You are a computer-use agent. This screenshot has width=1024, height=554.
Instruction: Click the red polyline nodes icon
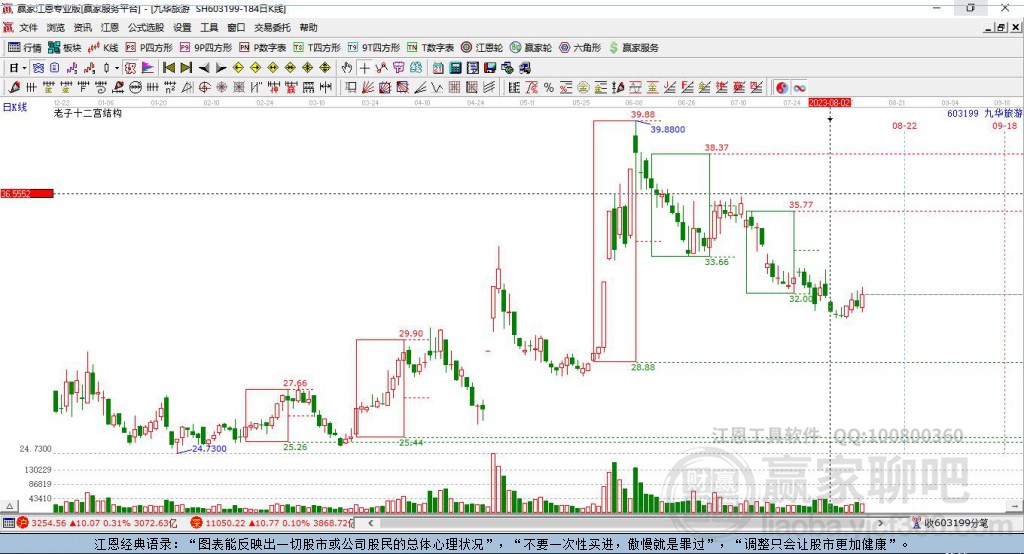coord(381,68)
